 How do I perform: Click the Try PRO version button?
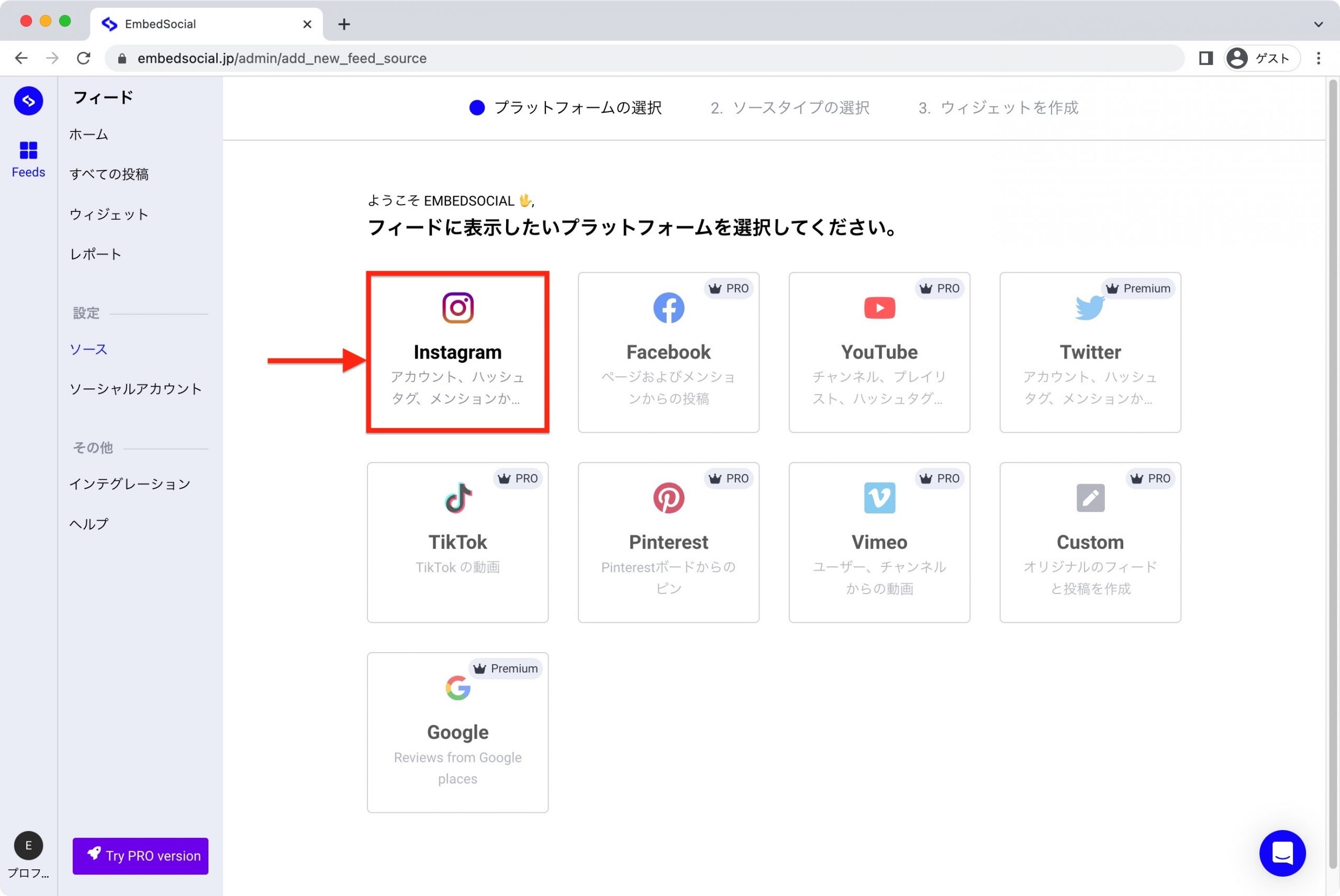click(140, 855)
